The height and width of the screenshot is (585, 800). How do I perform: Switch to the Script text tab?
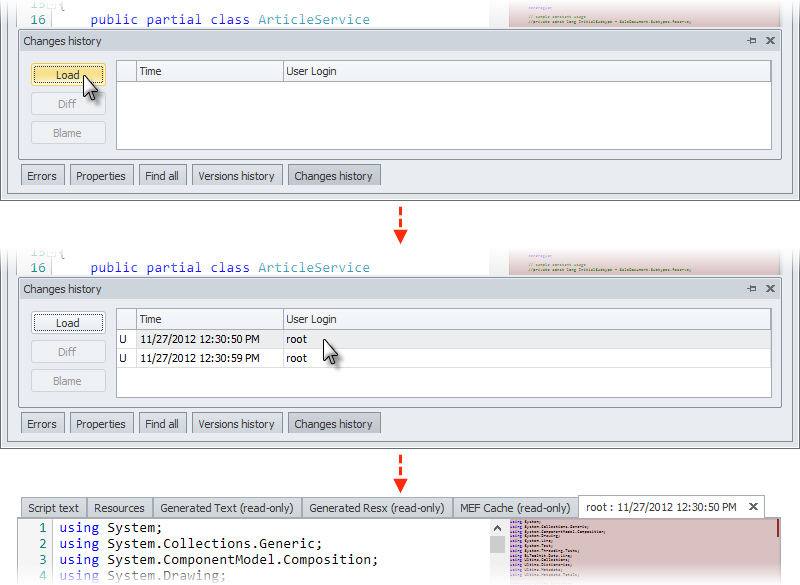[53, 508]
